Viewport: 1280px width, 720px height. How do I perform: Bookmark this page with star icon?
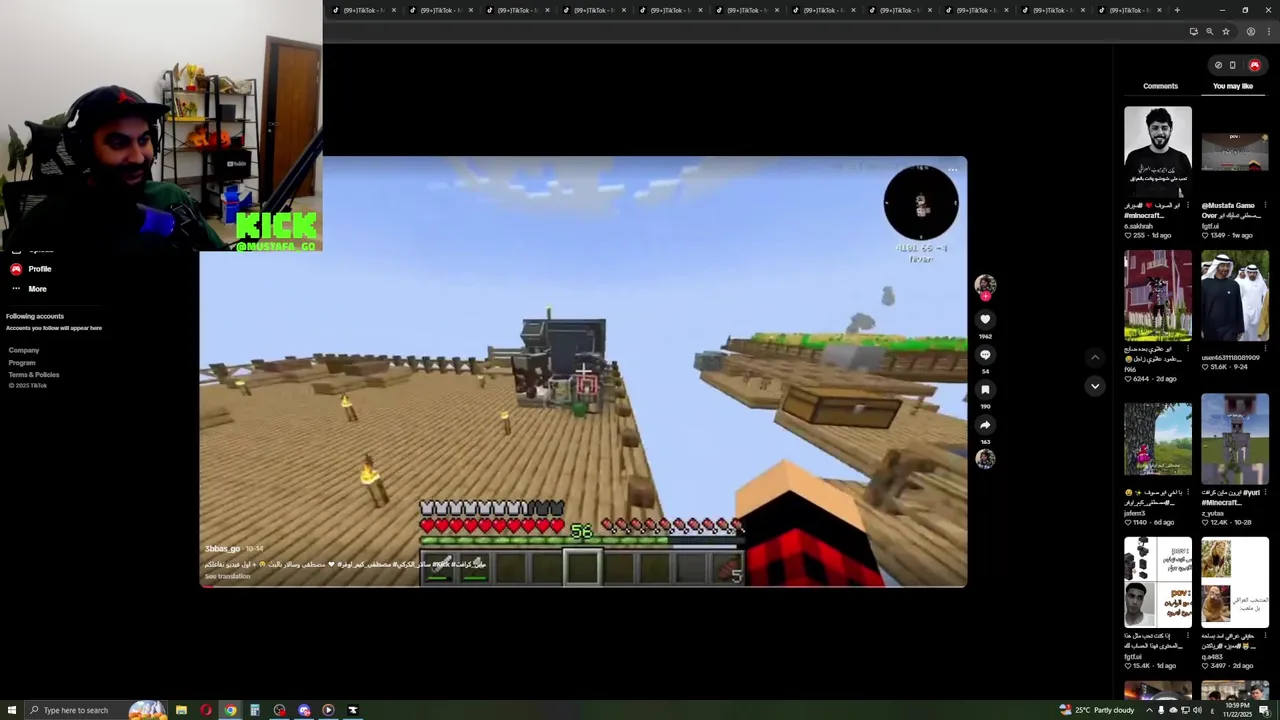tap(1226, 31)
